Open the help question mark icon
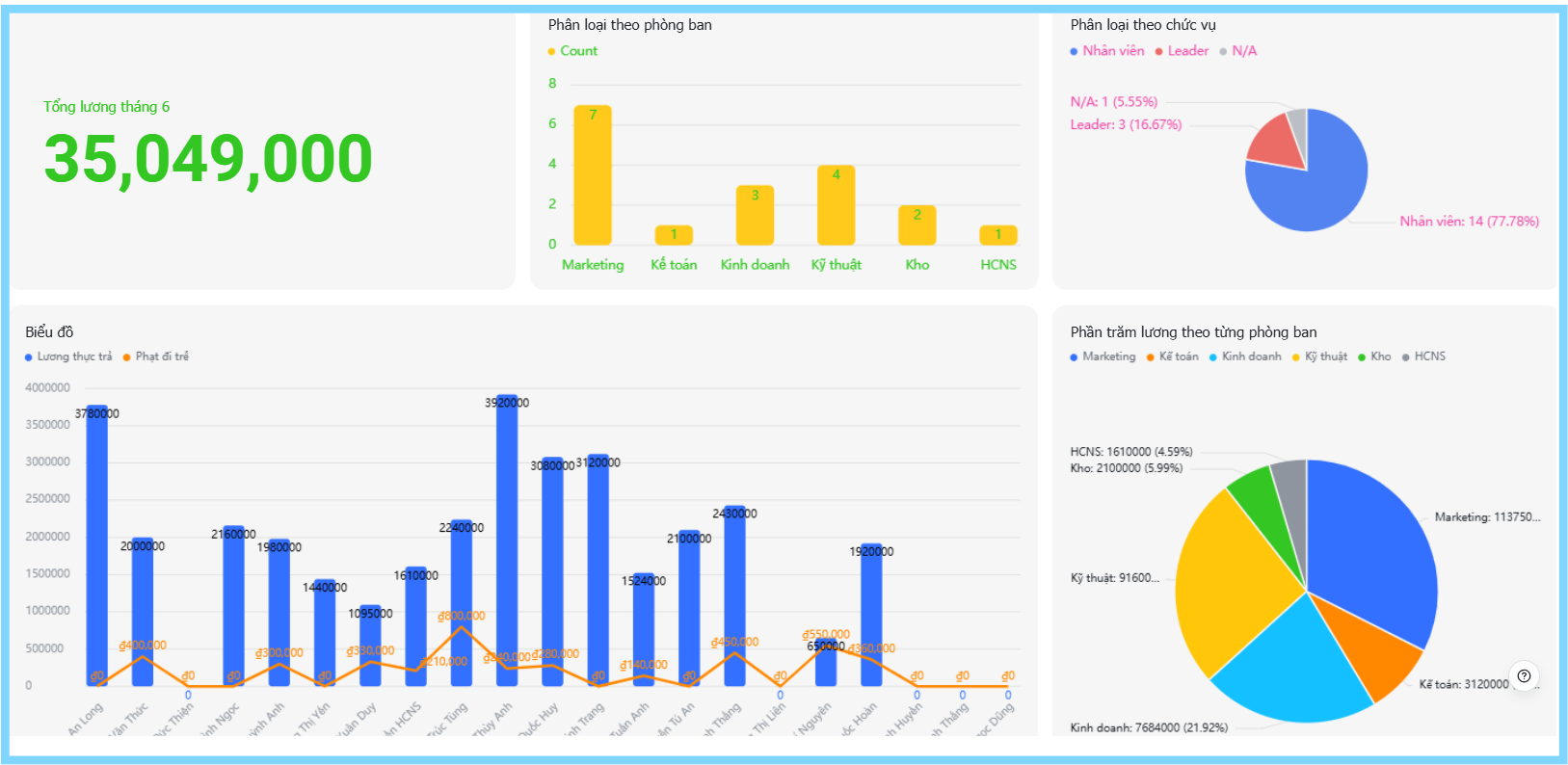Image resolution: width=1568 pixels, height=765 pixels. [x=1524, y=675]
